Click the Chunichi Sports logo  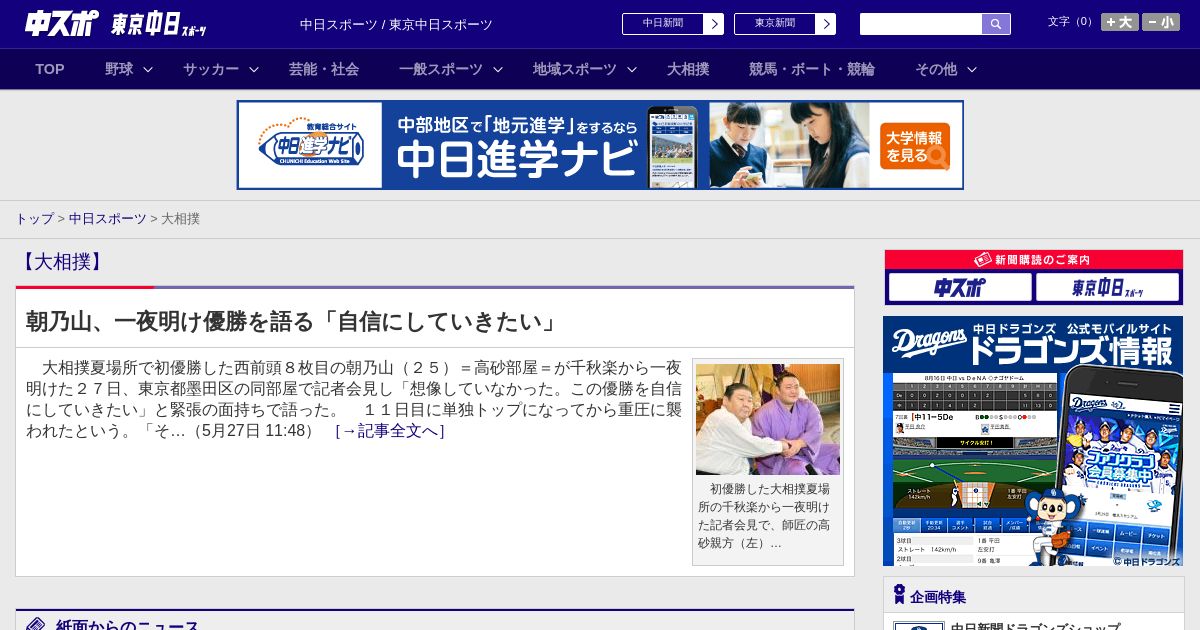[x=62, y=23]
